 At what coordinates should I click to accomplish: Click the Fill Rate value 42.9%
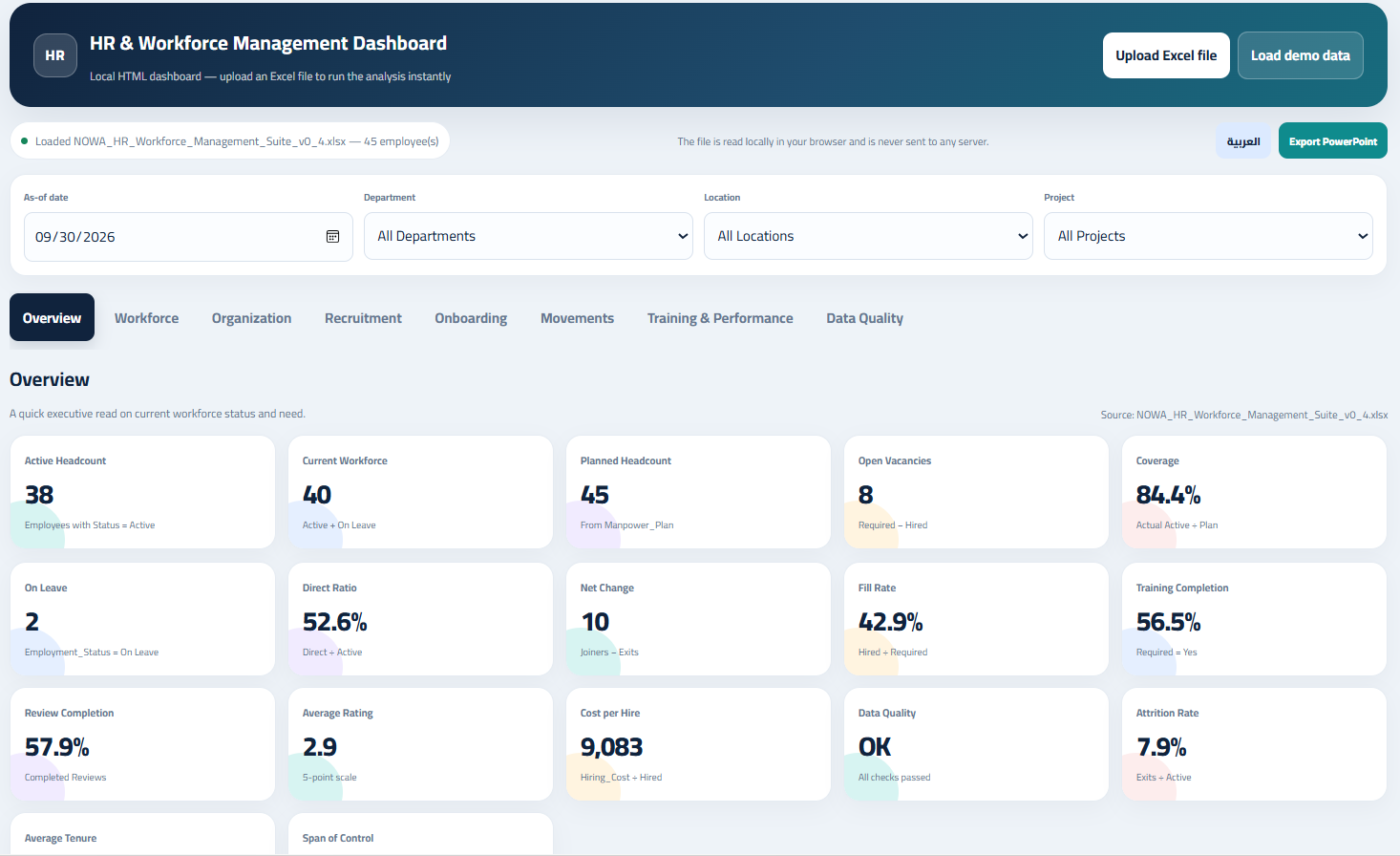pos(890,622)
